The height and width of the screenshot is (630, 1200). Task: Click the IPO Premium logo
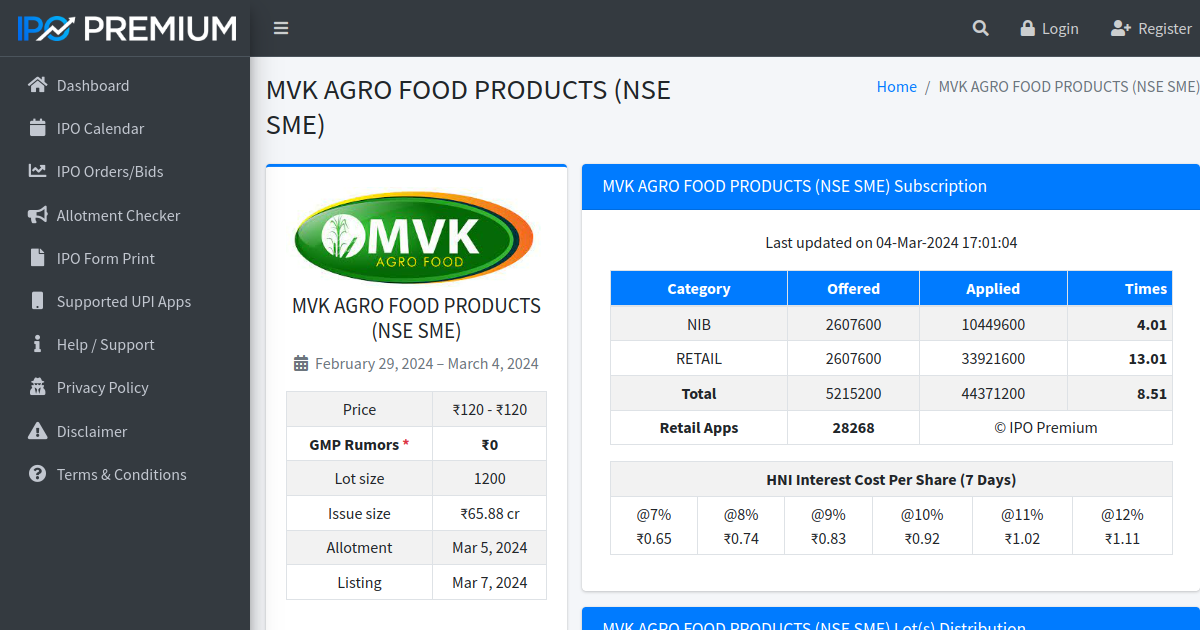124,28
